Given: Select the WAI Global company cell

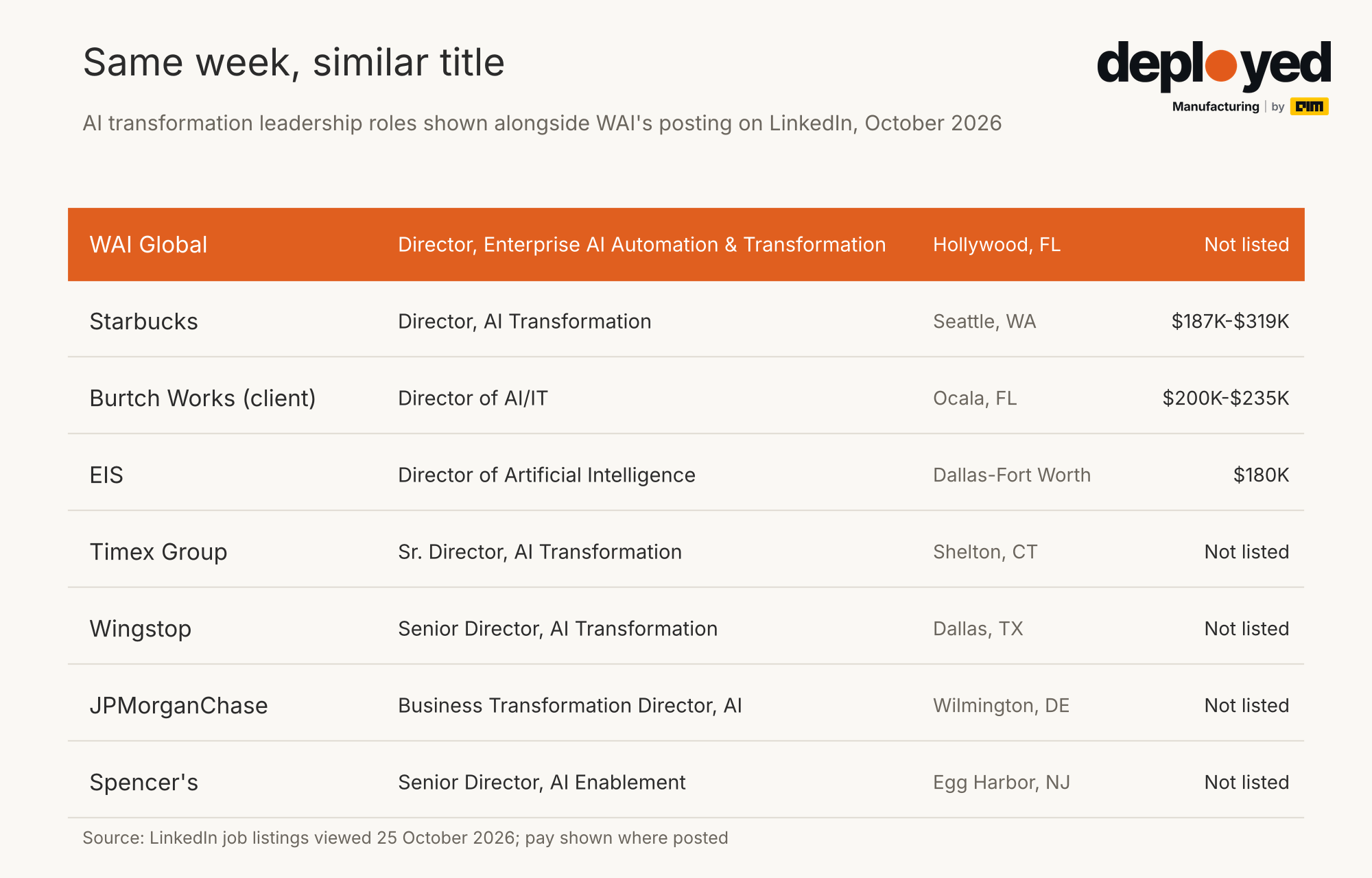Looking at the screenshot, I should click(148, 245).
